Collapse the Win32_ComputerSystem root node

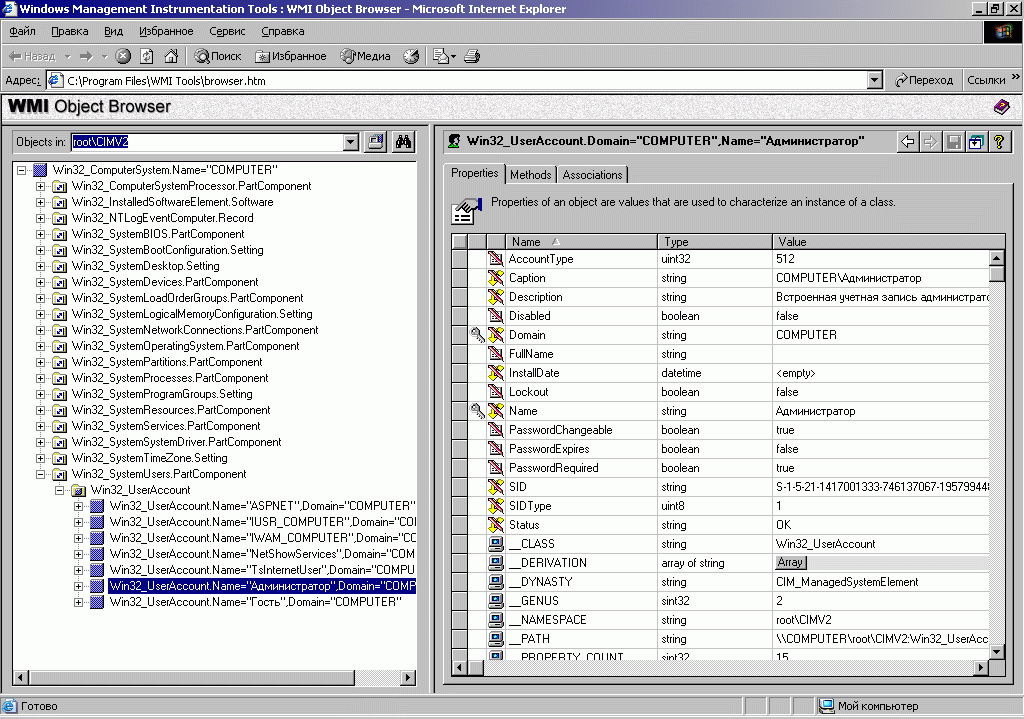pos(22,170)
